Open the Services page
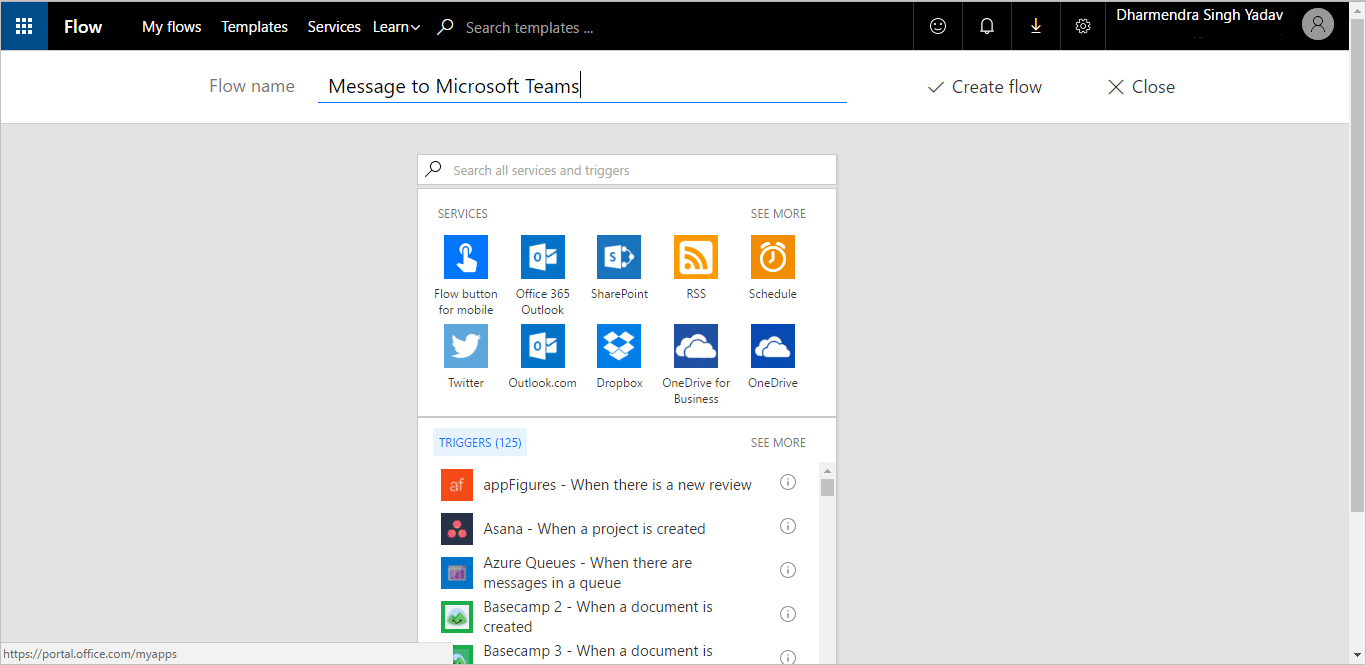This screenshot has height=665, width=1366. click(334, 27)
